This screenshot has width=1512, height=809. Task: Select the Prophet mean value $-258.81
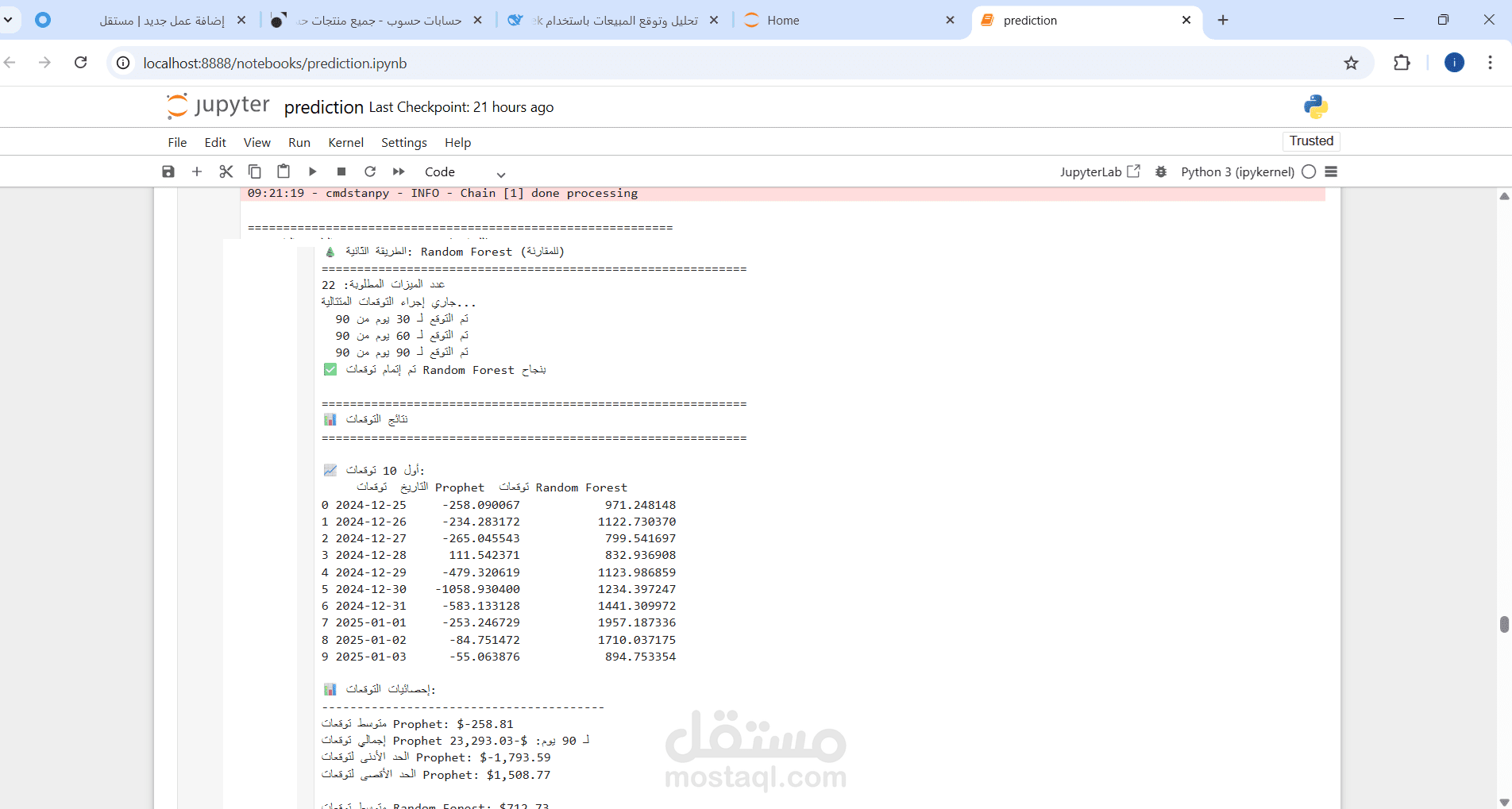(485, 724)
